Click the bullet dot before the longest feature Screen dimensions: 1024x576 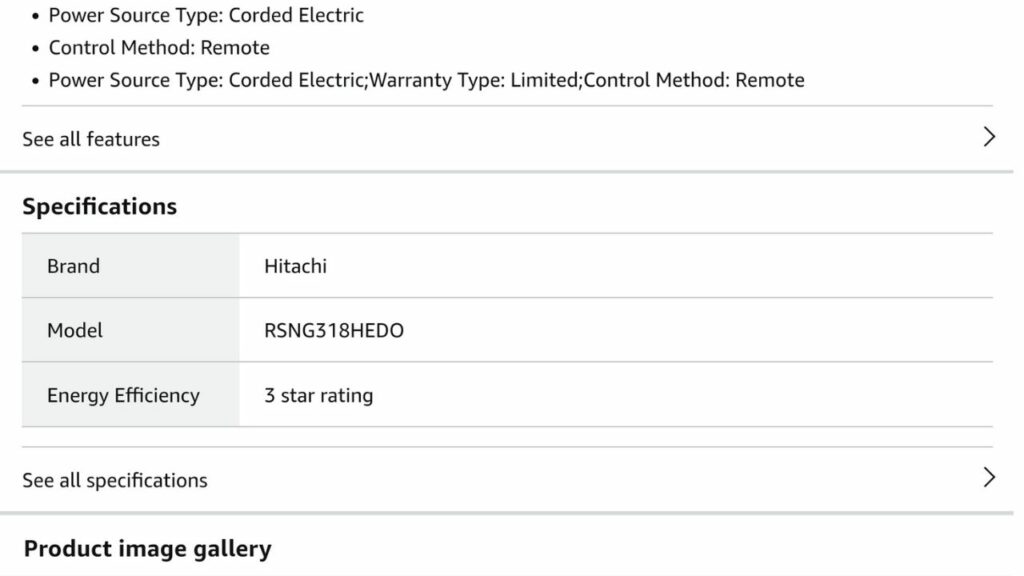click(36, 81)
